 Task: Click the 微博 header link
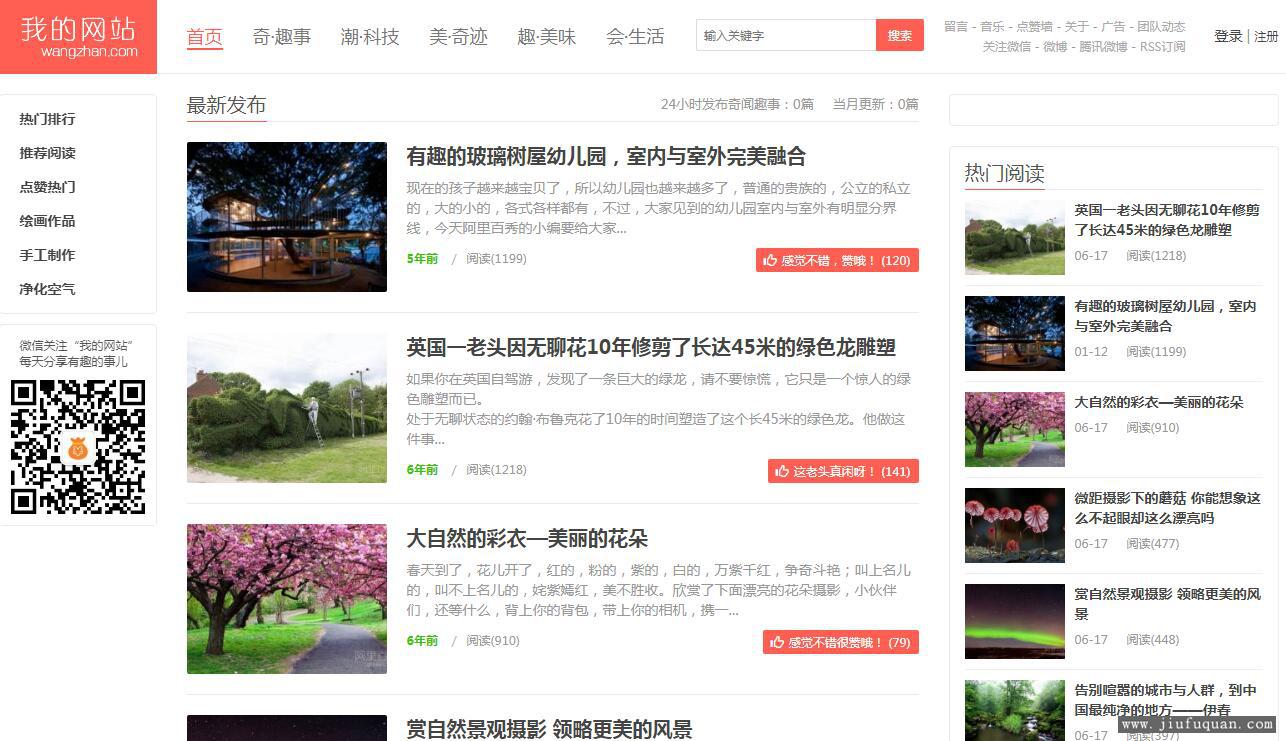1055,47
